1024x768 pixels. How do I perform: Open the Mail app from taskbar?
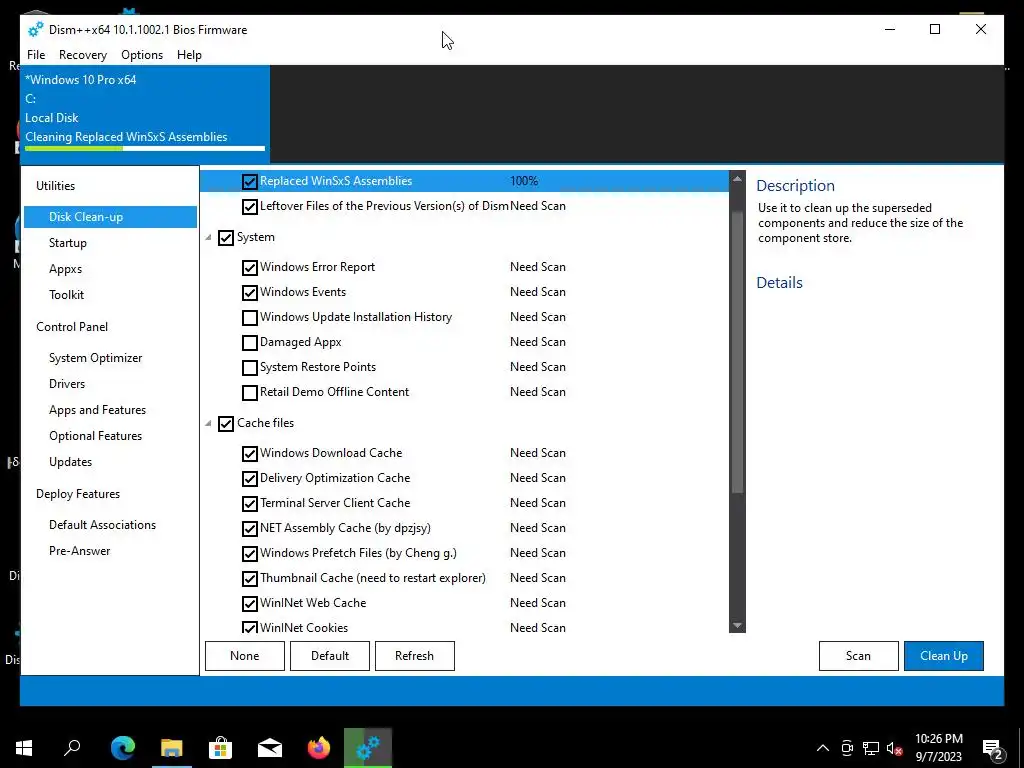[269, 748]
